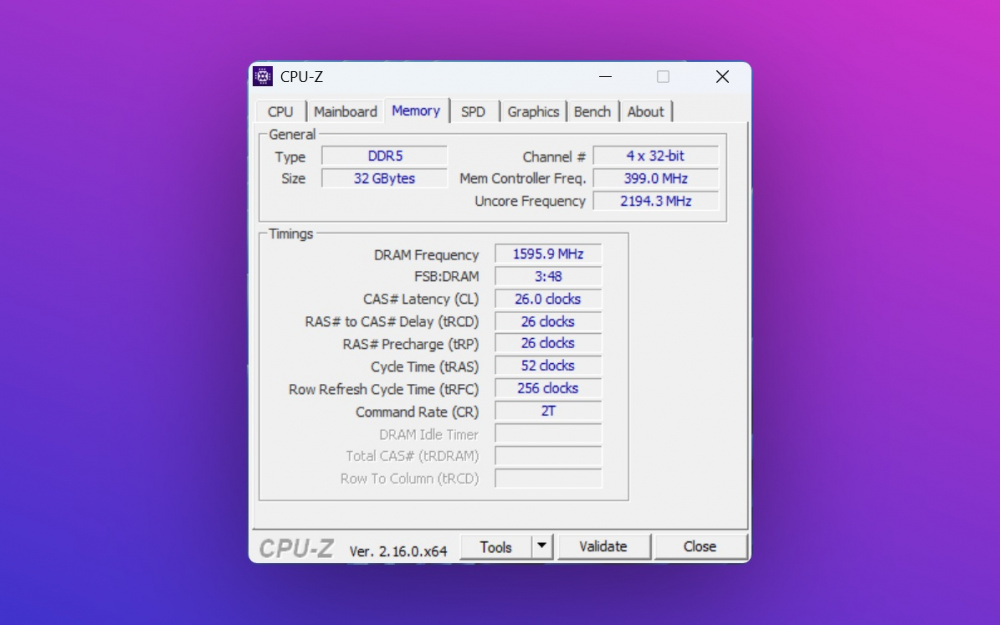This screenshot has width=1000, height=625.
Task: Click the Row Refresh Cycle Time (tRFC) label
Action: coord(383,390)
